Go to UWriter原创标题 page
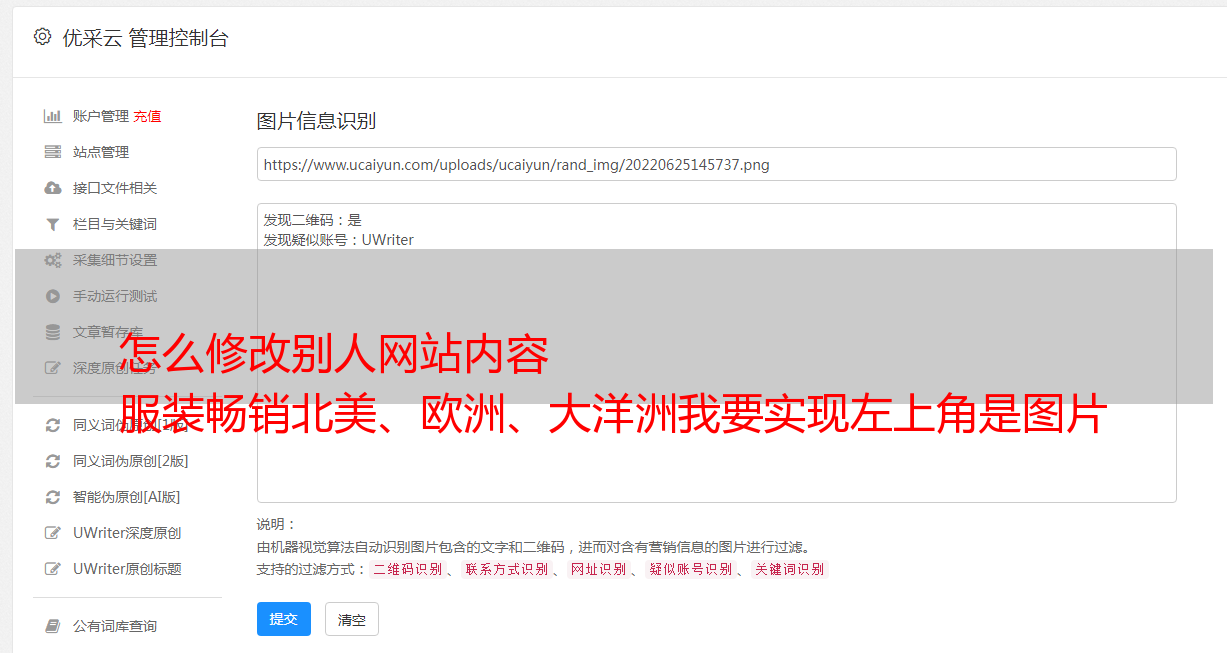Viewport: 1227px width, 653px height. [x=127, y=569]
